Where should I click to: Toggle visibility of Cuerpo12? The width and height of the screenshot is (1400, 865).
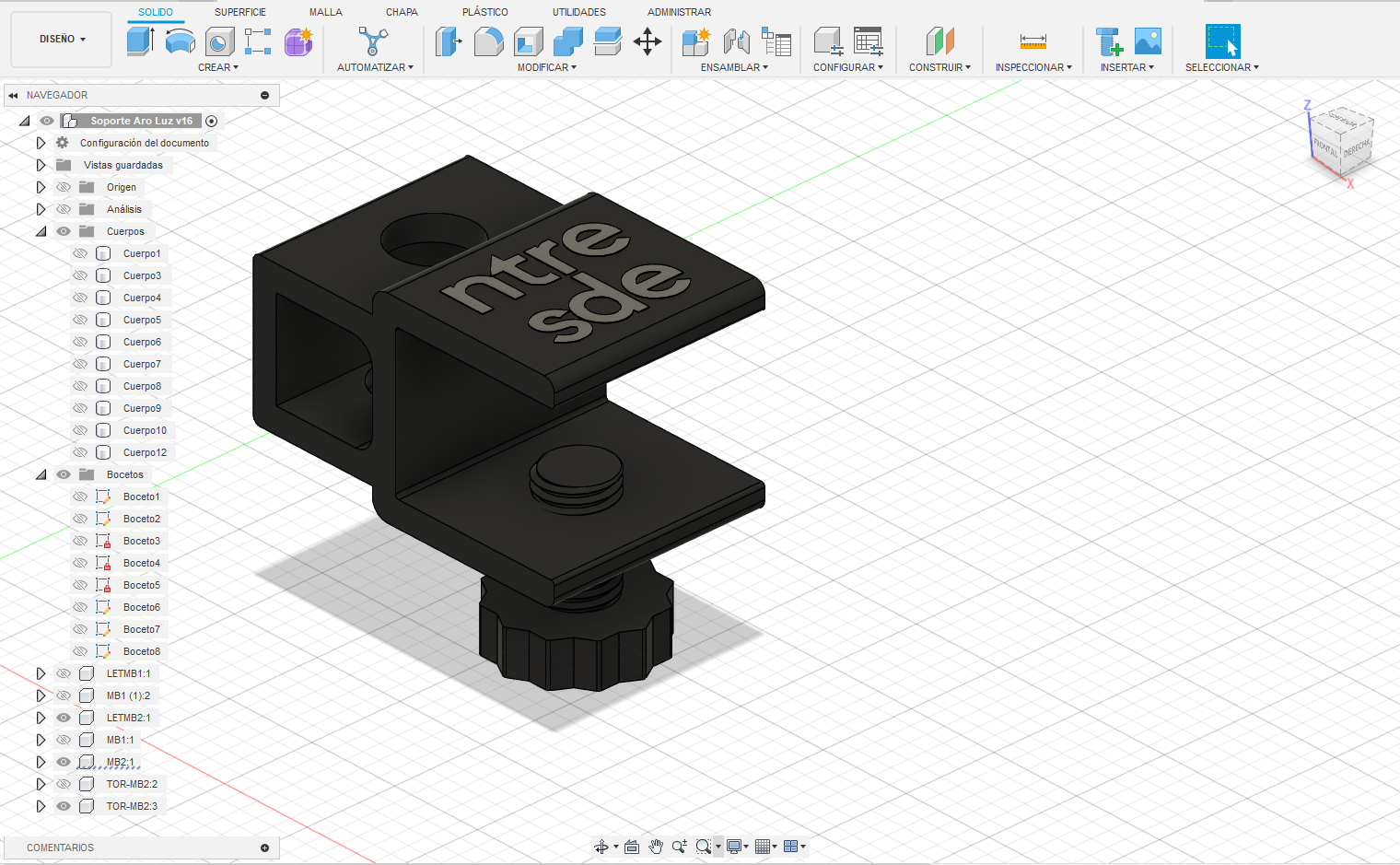click(80, 452)
